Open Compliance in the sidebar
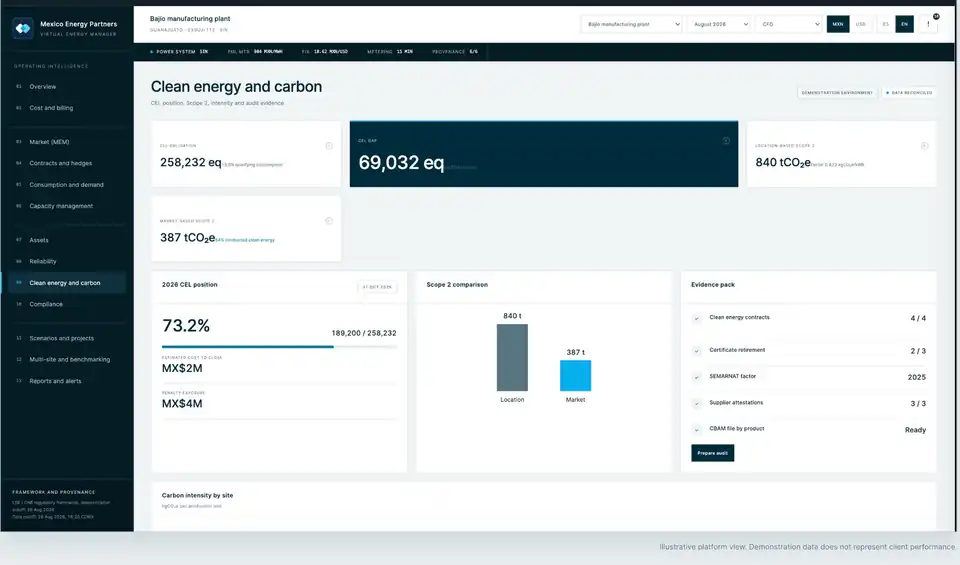Image resolution: width=960 pixels, height=565 pixels. 67,304
